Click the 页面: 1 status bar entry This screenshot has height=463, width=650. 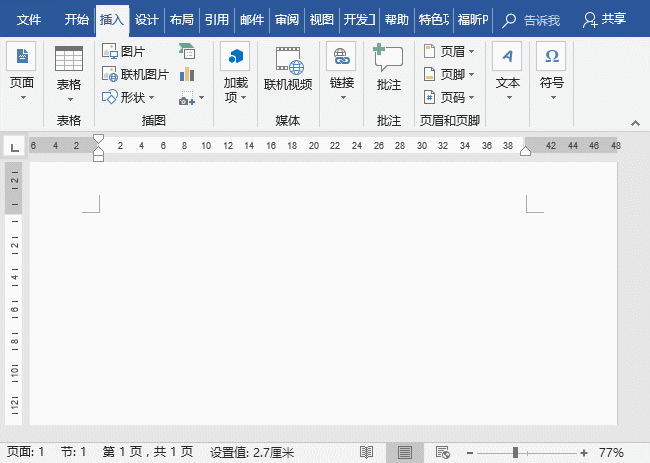click(25, 452)
